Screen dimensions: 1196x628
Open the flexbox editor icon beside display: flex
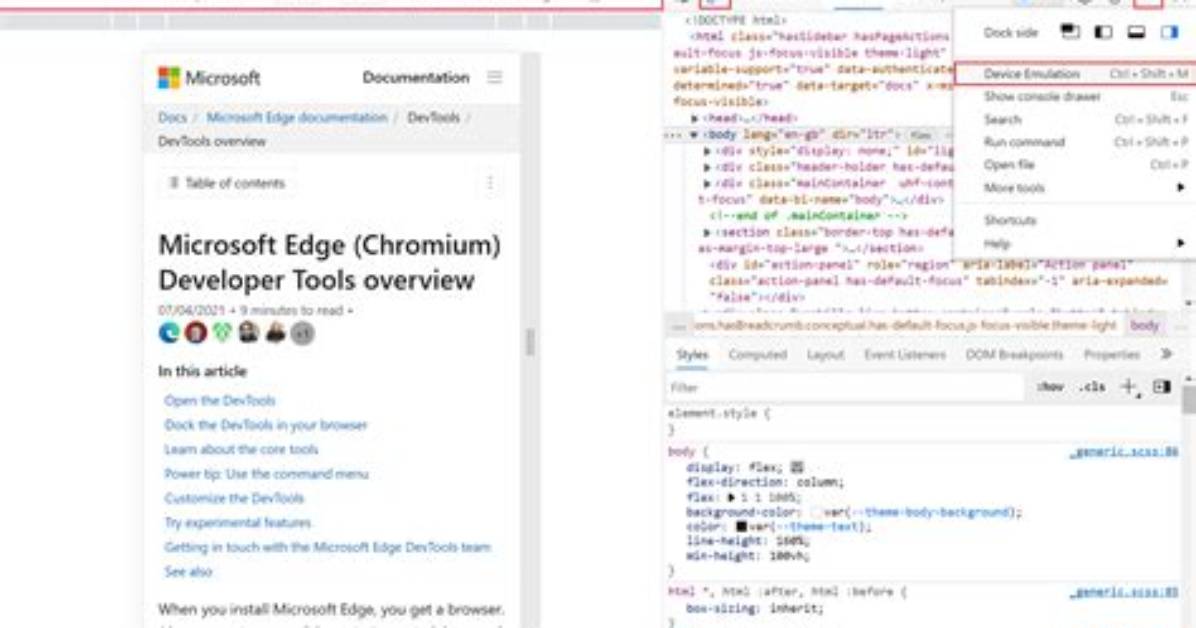point(797,467)
